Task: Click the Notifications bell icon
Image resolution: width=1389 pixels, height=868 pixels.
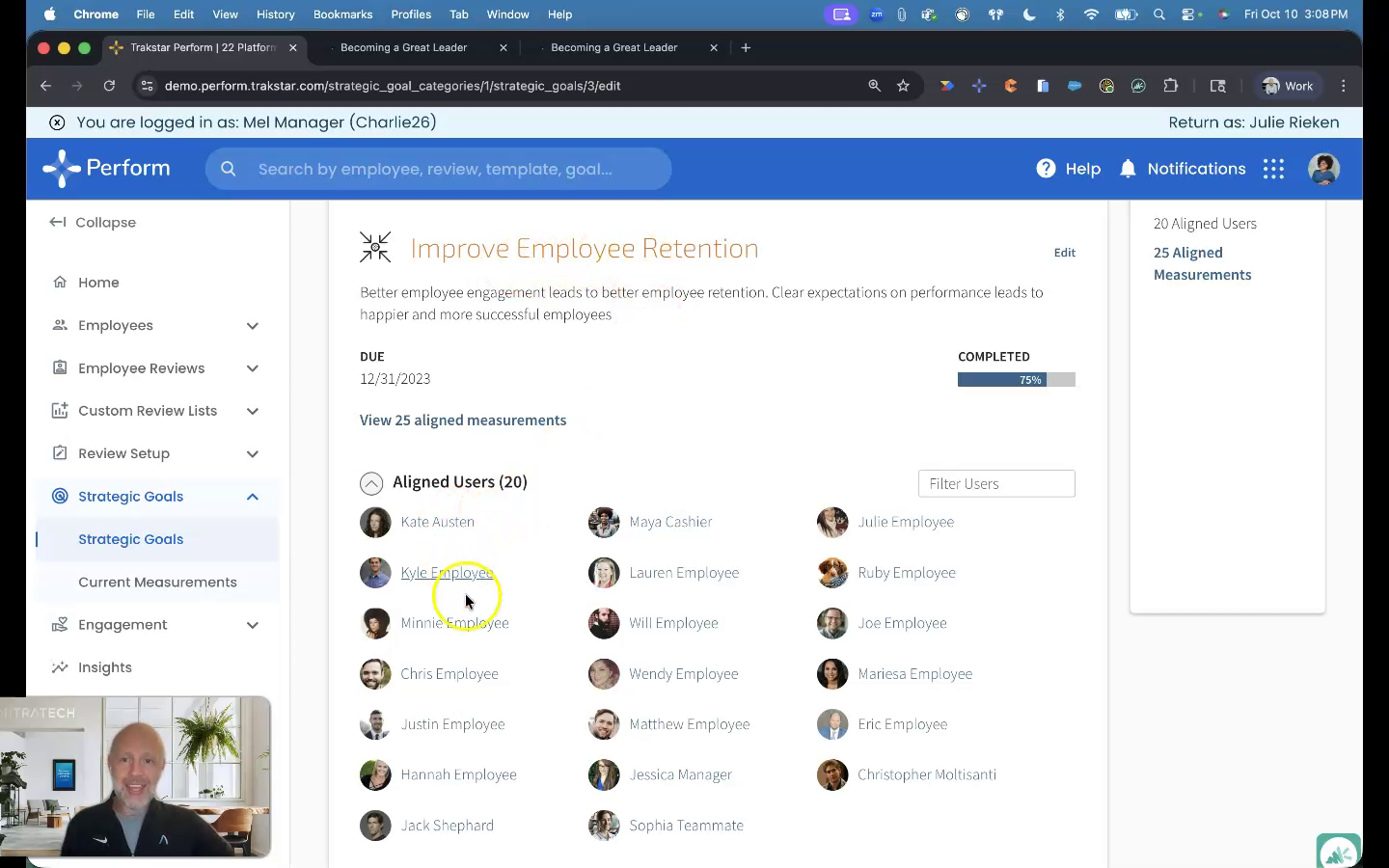Action: pos(1128,169)
